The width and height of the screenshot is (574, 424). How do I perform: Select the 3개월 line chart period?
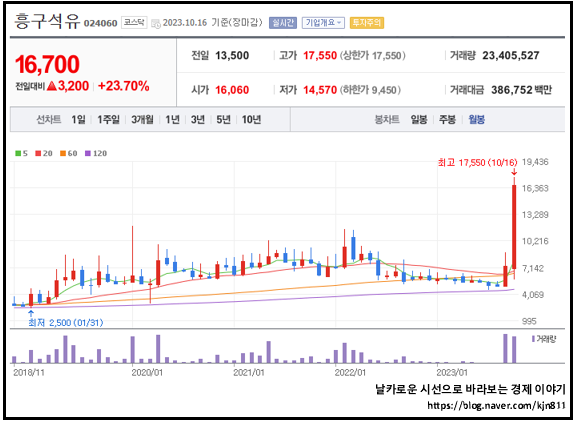point(142,119)
